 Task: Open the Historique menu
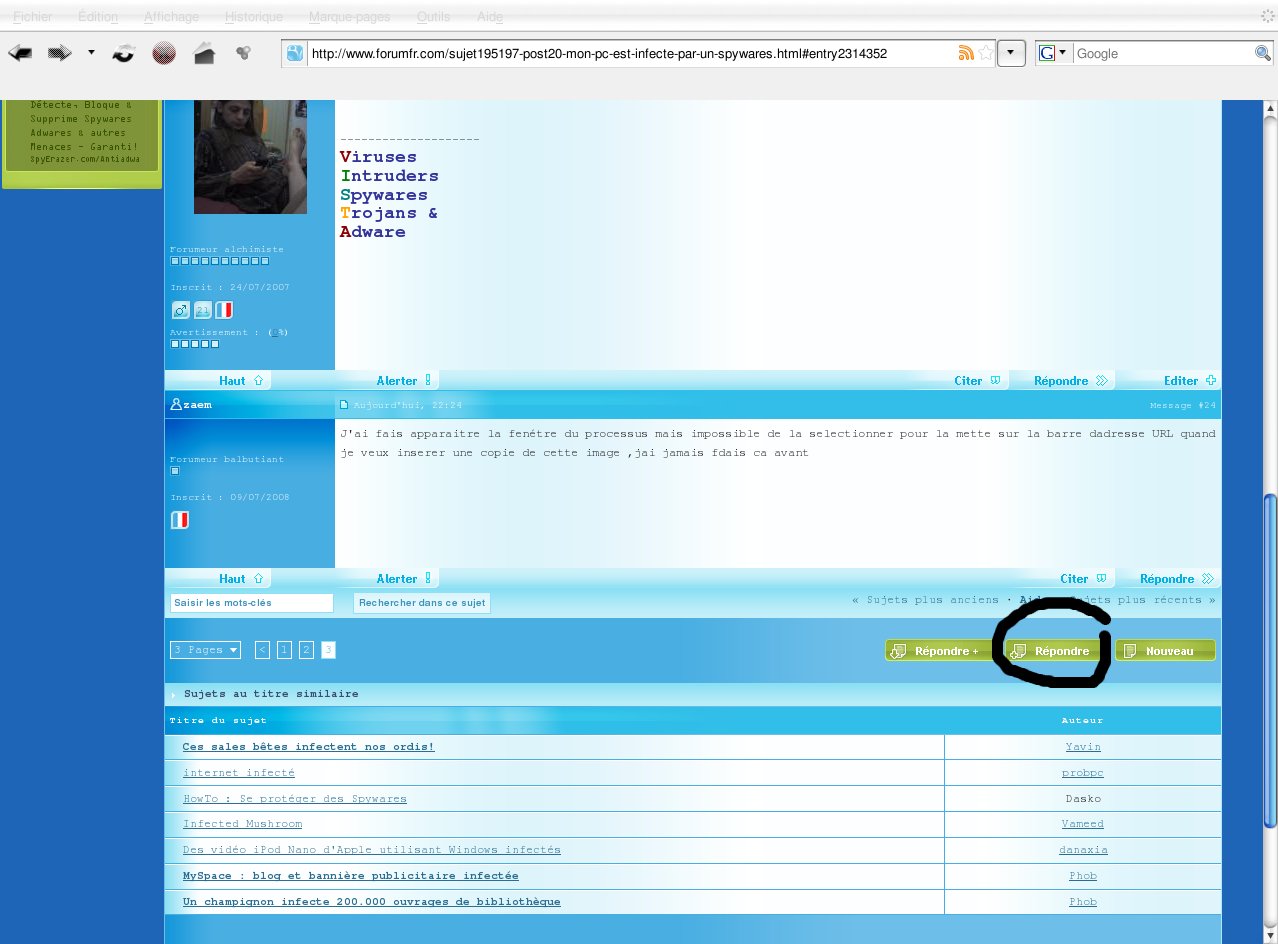254,17
